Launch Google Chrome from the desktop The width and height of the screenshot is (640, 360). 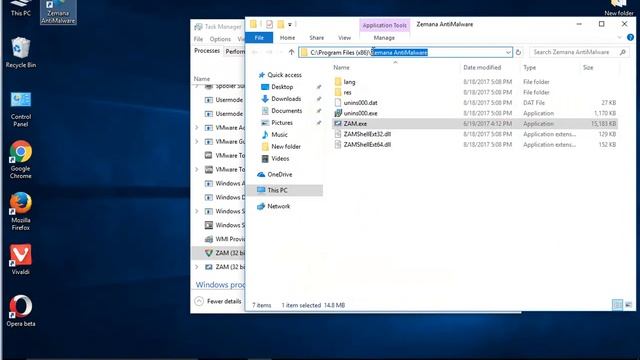point(20,160)
